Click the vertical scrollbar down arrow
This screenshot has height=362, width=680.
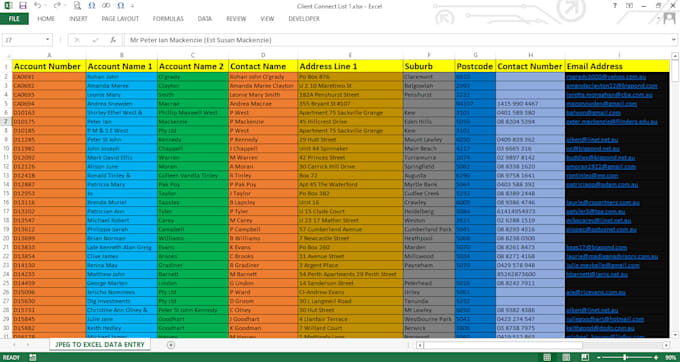coord(675,335)
